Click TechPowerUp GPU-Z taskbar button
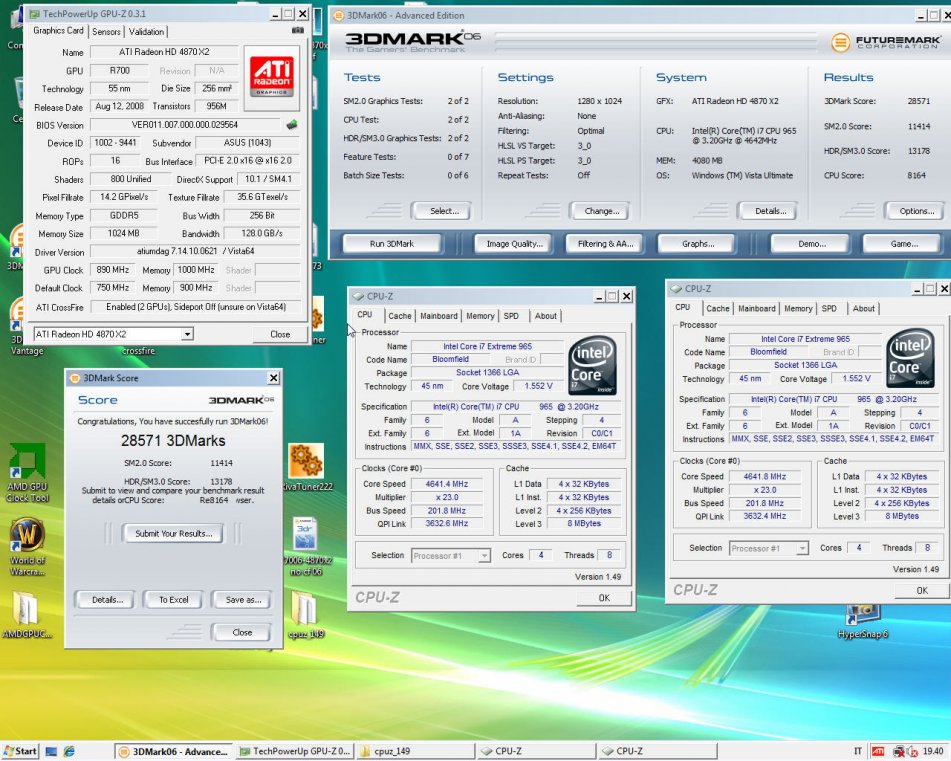 click(295, 751)
